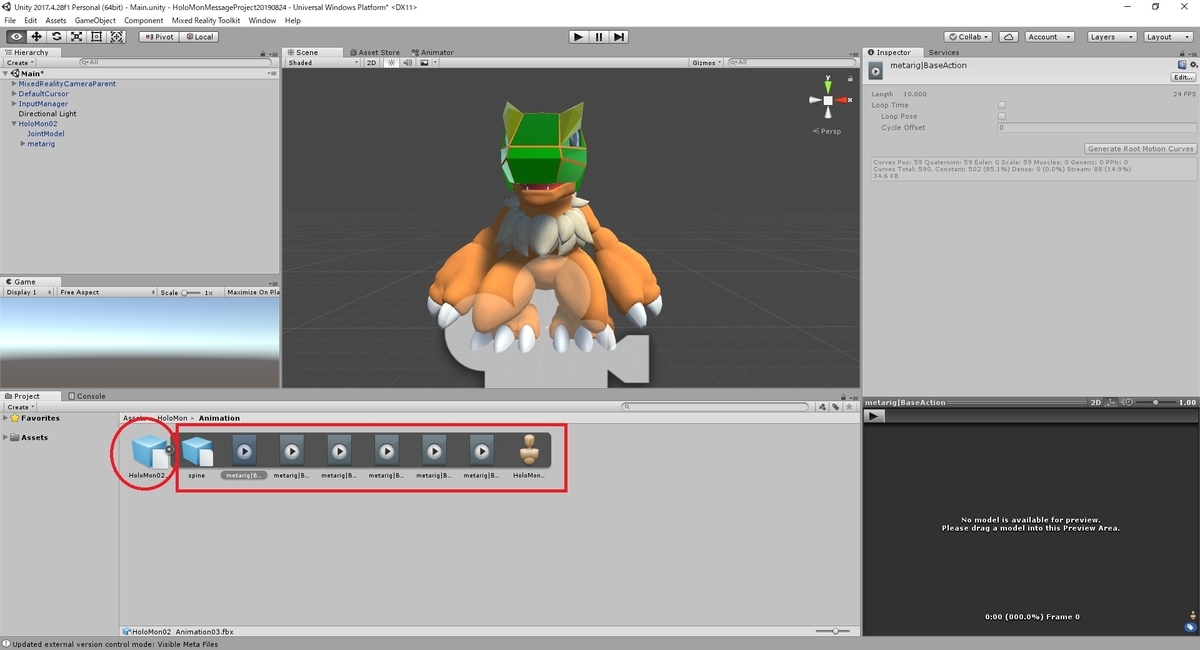Select the Move tool

pos(37,37)
